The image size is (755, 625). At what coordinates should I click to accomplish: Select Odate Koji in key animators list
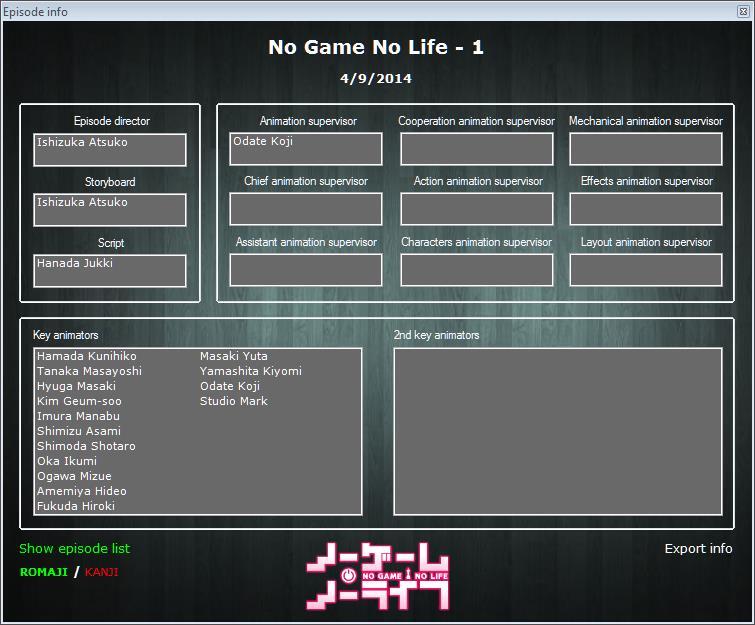coord(230,386)
